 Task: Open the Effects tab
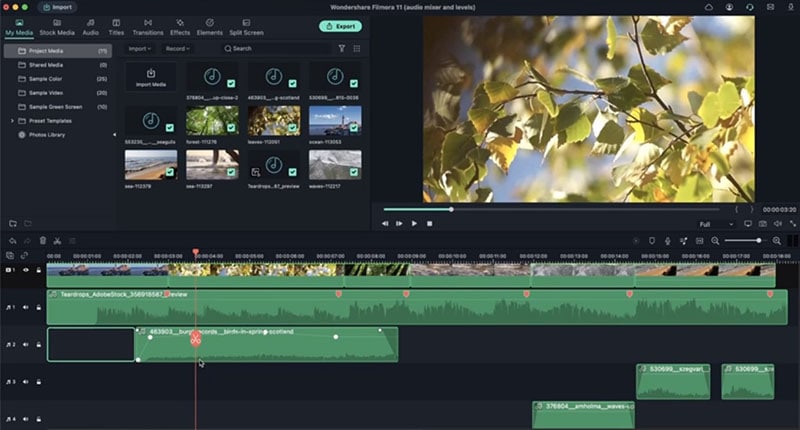pos(180,28)
